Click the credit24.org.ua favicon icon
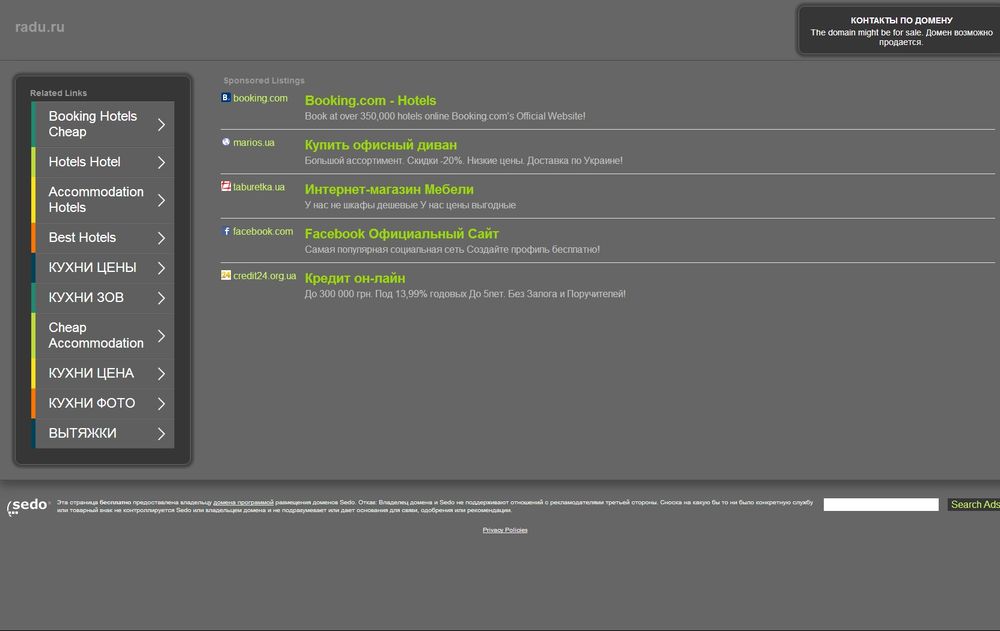The image size is (1000, 631). pyautogui.click(x=226, y=275)
